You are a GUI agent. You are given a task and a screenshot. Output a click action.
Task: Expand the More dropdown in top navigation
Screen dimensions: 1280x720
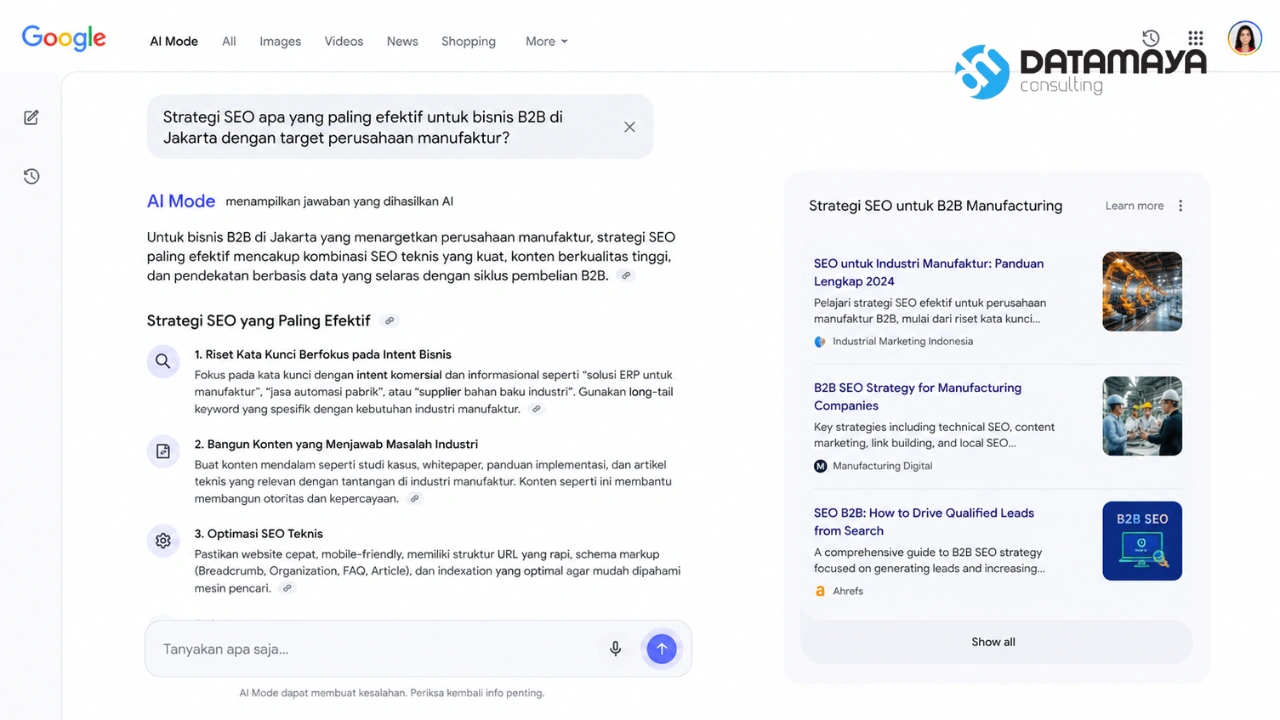[547, 42]
